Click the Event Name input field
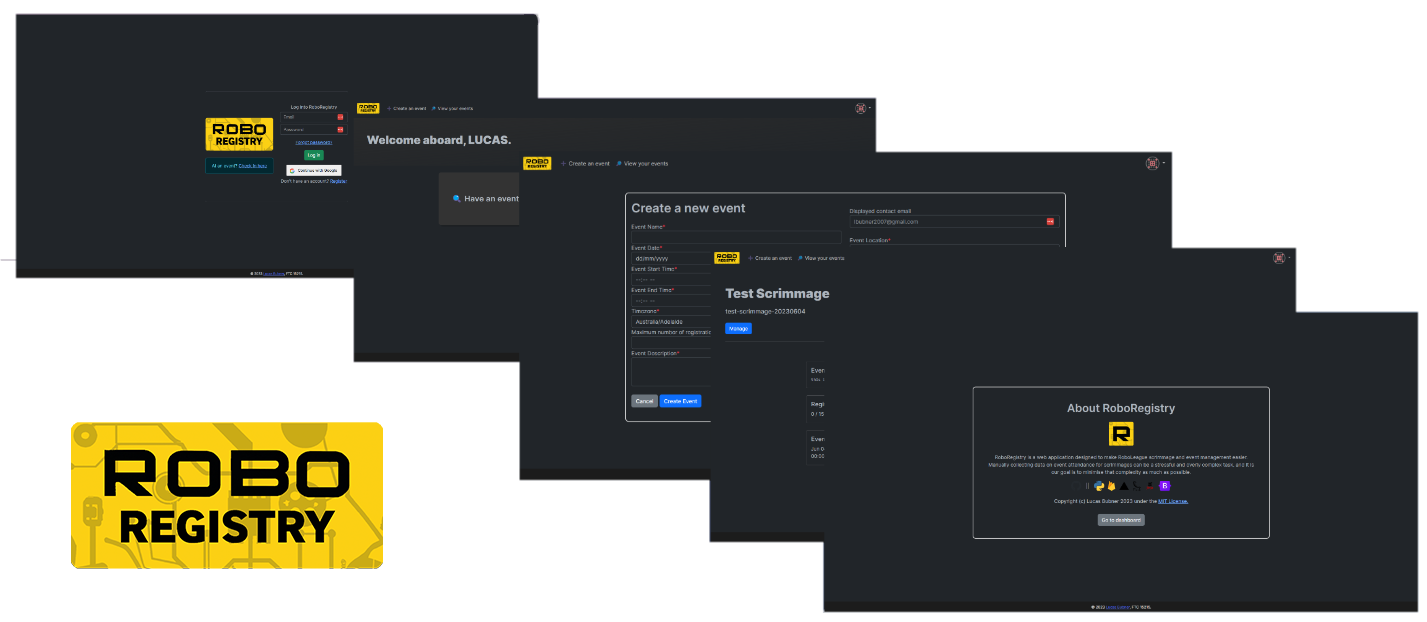The image size is (1427, 622). pos(736,237)
